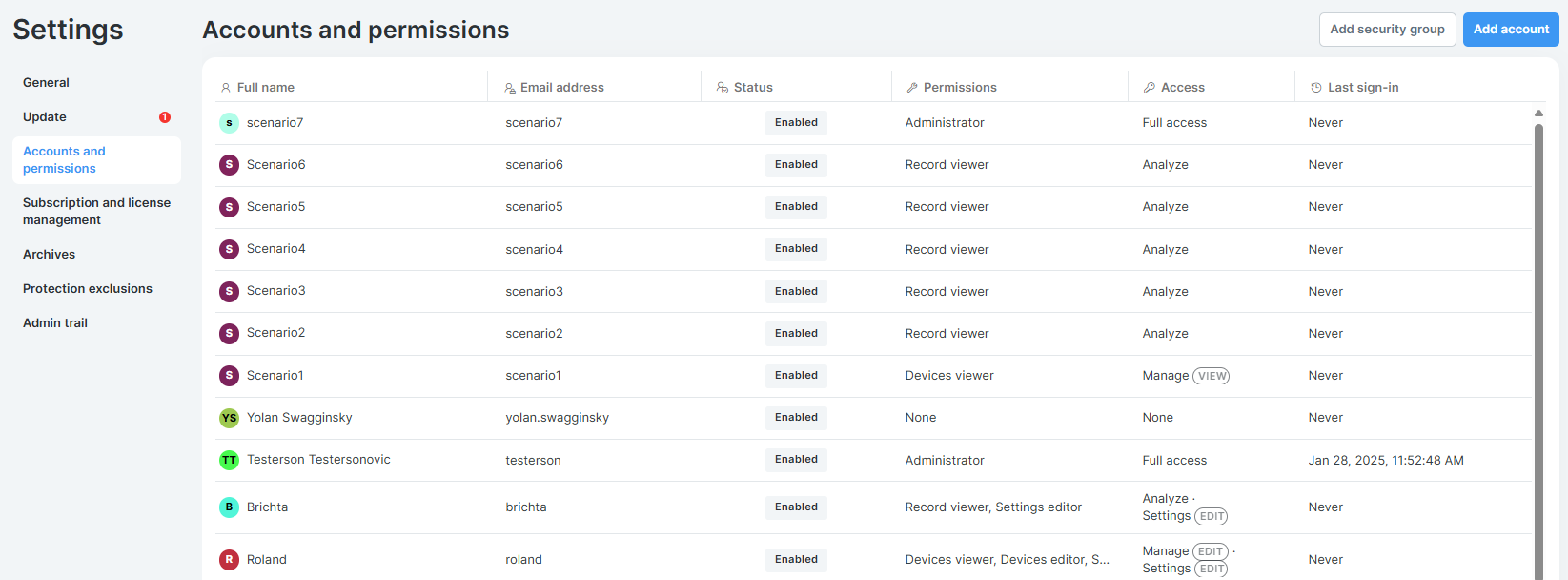Viewport: 1568px width, 580px height.
Task: Click the yolan.swagginsky email cell
Action: (557, 418)
